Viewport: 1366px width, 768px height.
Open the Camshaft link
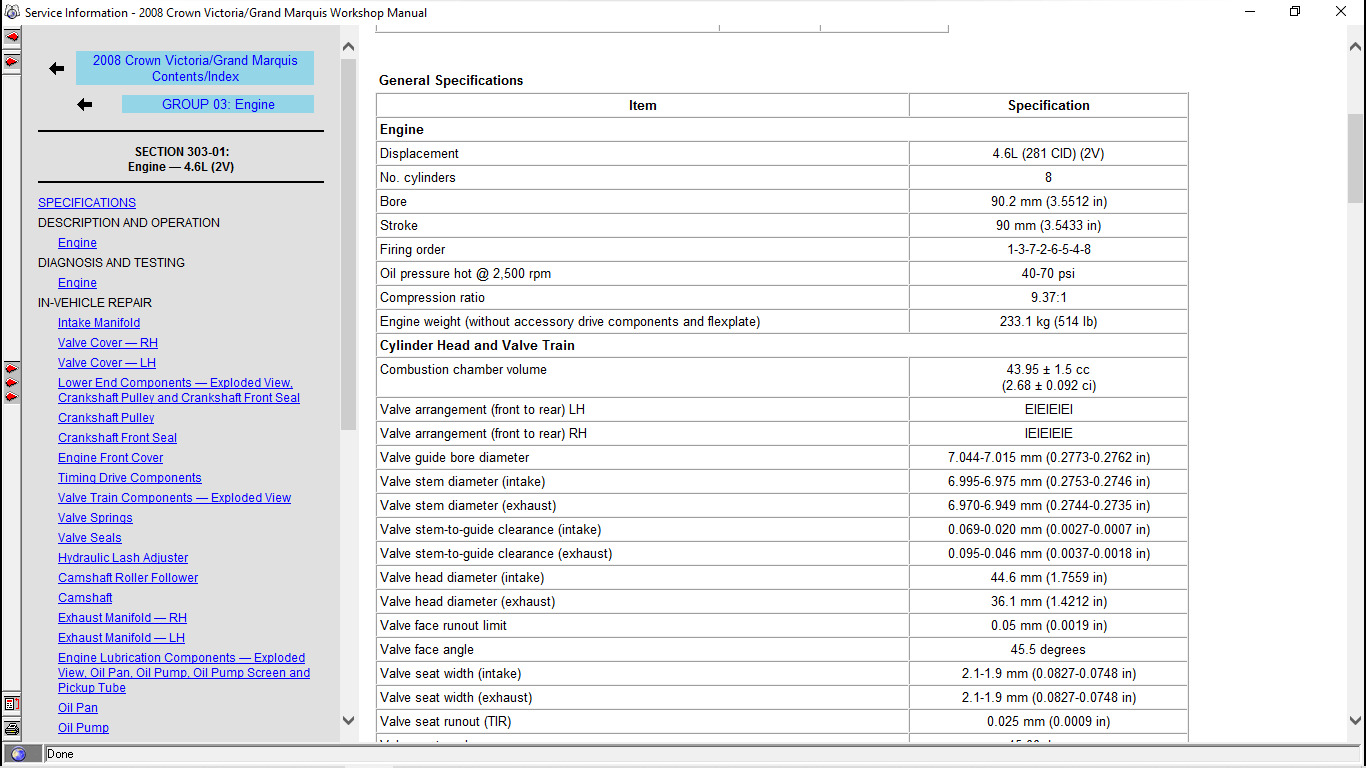[85, 598]
